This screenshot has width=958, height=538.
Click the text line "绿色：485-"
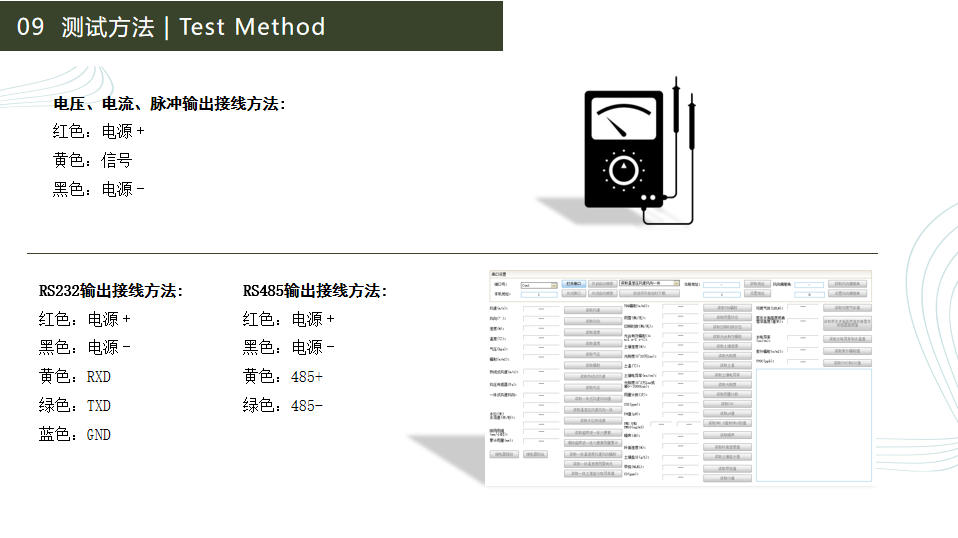(283, 406)
